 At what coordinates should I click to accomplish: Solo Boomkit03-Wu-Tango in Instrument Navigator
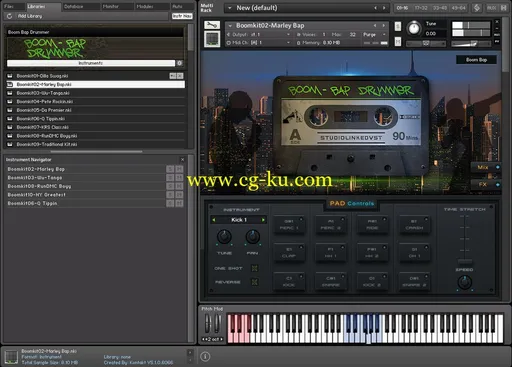(x=170, y=178)
